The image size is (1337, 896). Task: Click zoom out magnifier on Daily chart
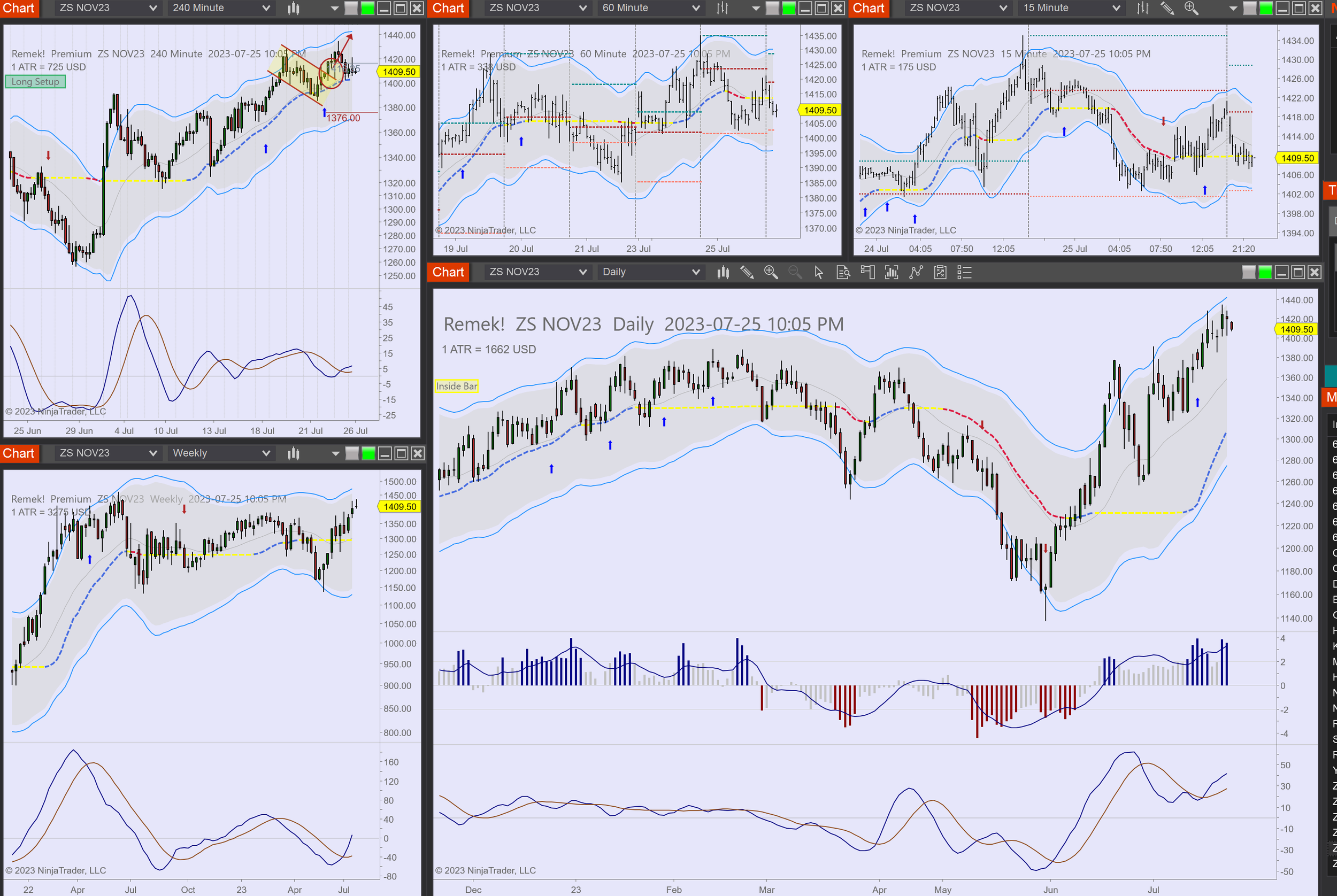pyautogui.click(x=795, y=272)
